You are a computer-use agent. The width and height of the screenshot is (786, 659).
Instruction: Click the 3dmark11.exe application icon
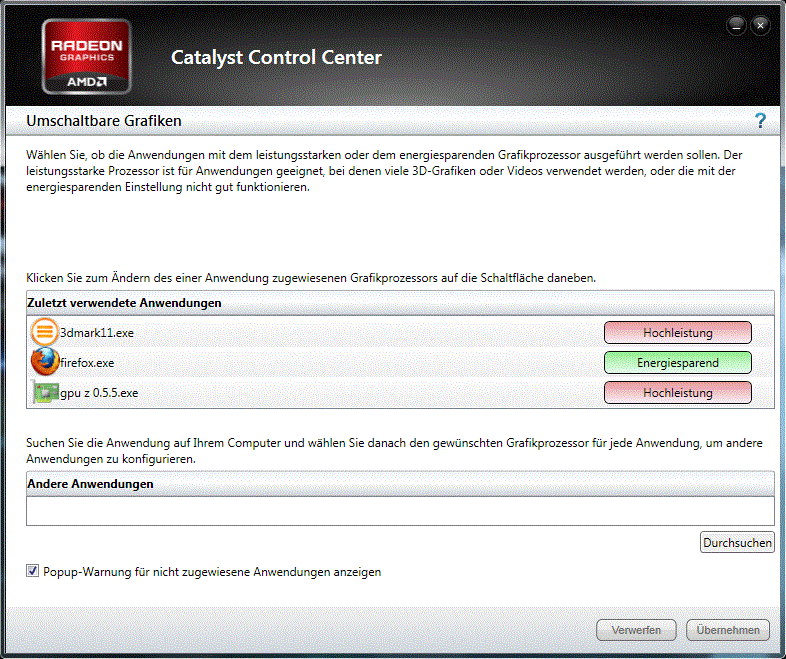pyautogui.click(x=44, y=332)
